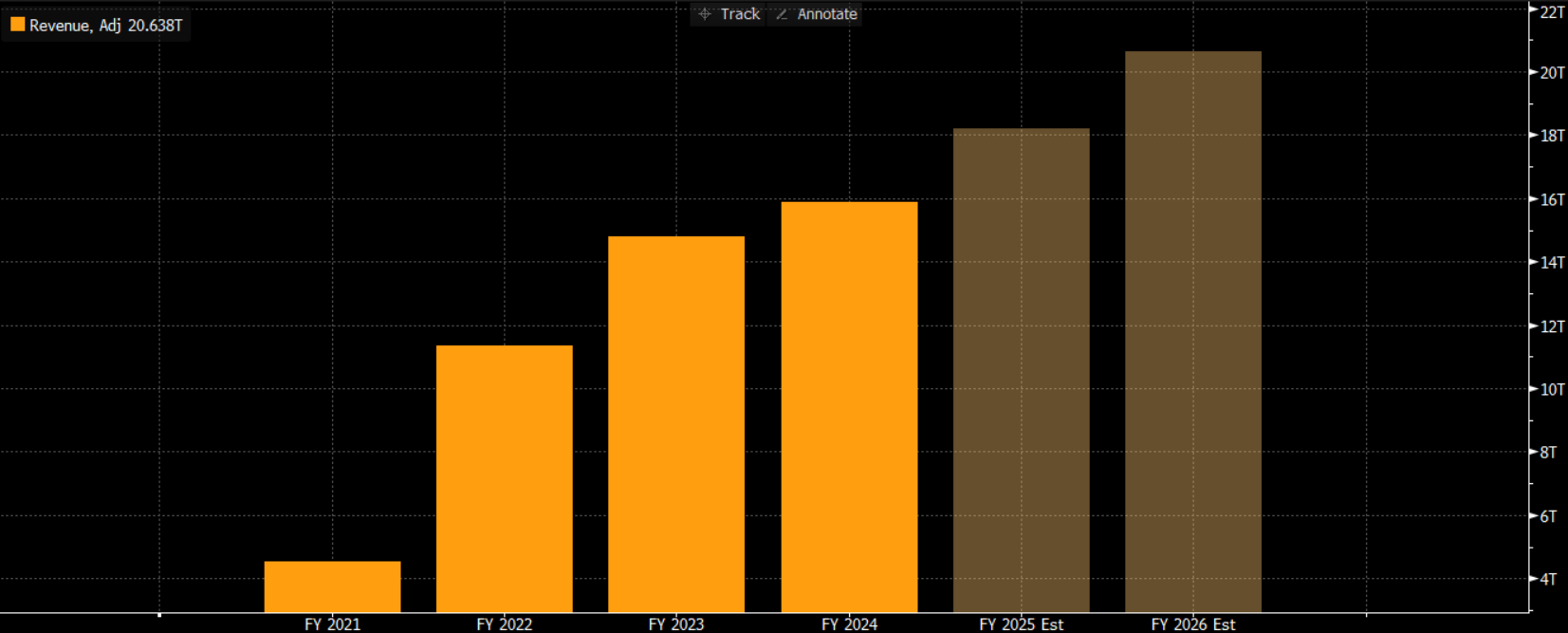
Task: Select the 16T y-axis tick label
Action: point(1552,199)
